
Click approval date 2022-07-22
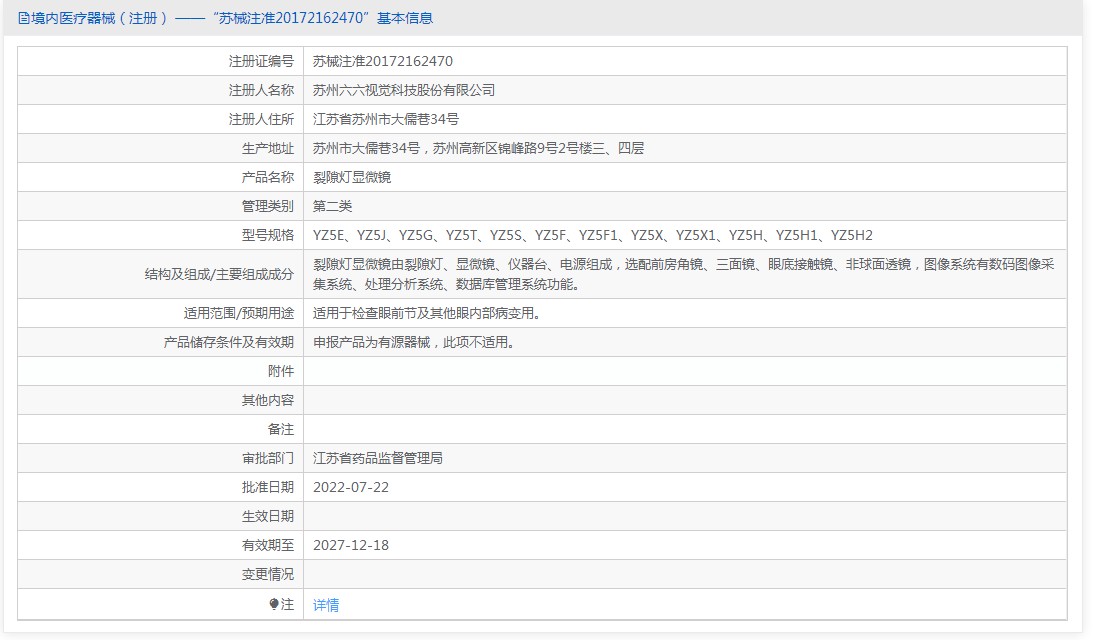(351, 487)
